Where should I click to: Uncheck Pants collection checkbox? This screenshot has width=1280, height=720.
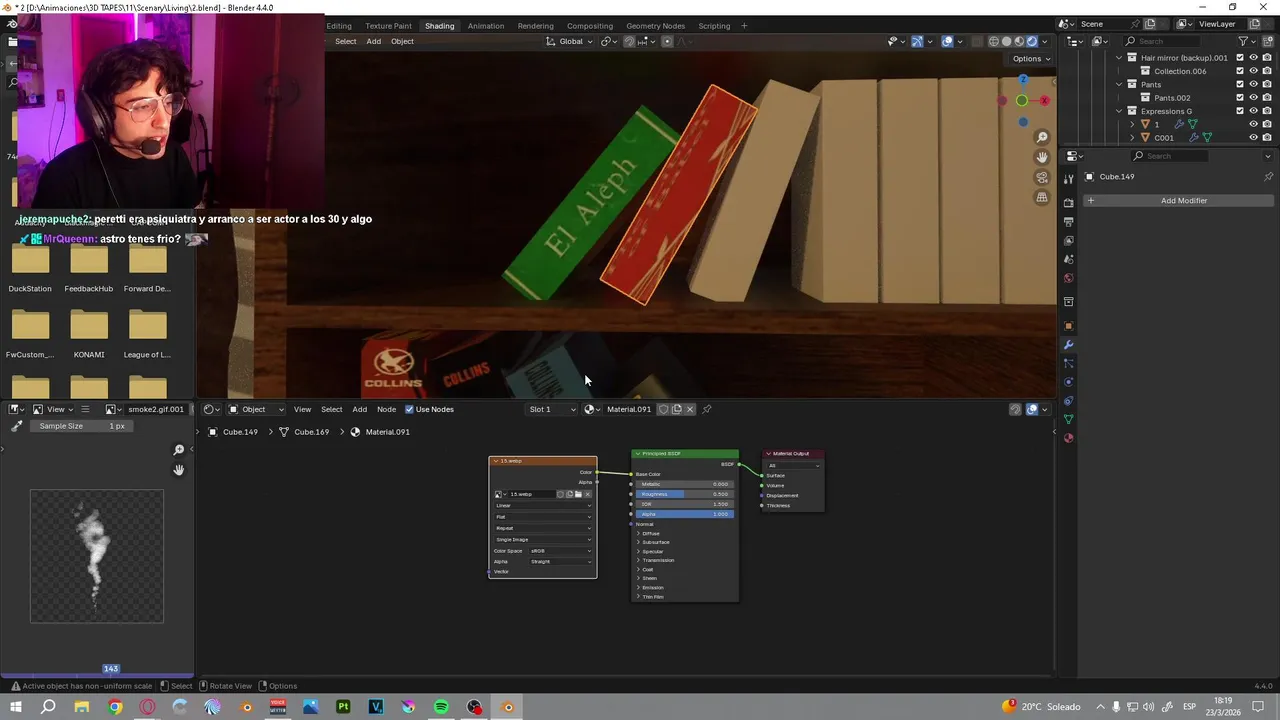[1240, 84]
